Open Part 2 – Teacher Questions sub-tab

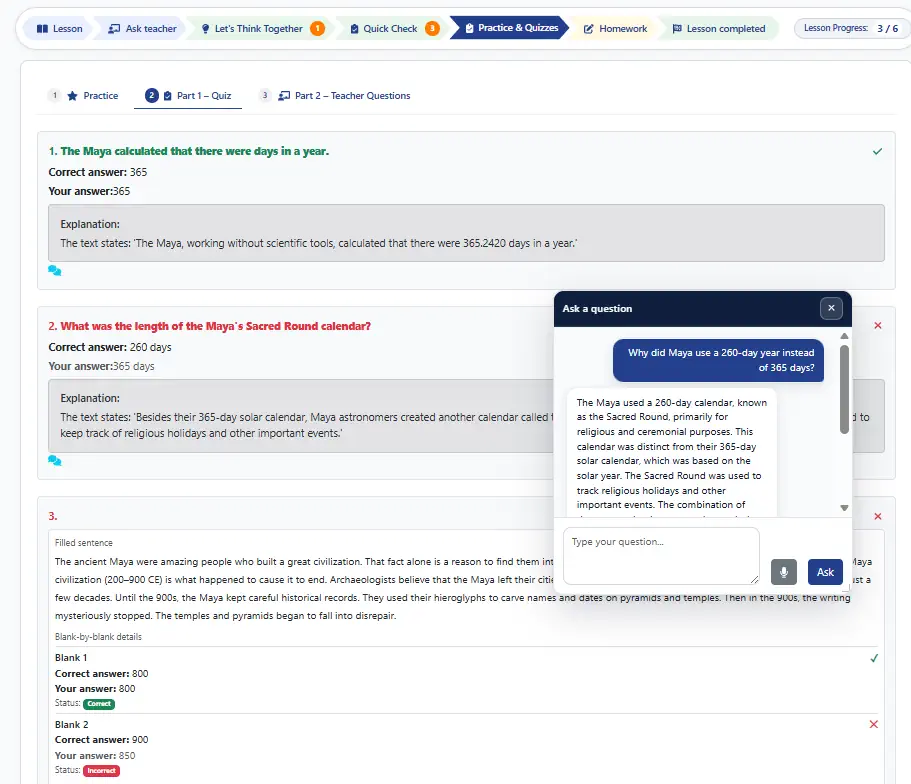click(336, 95)
